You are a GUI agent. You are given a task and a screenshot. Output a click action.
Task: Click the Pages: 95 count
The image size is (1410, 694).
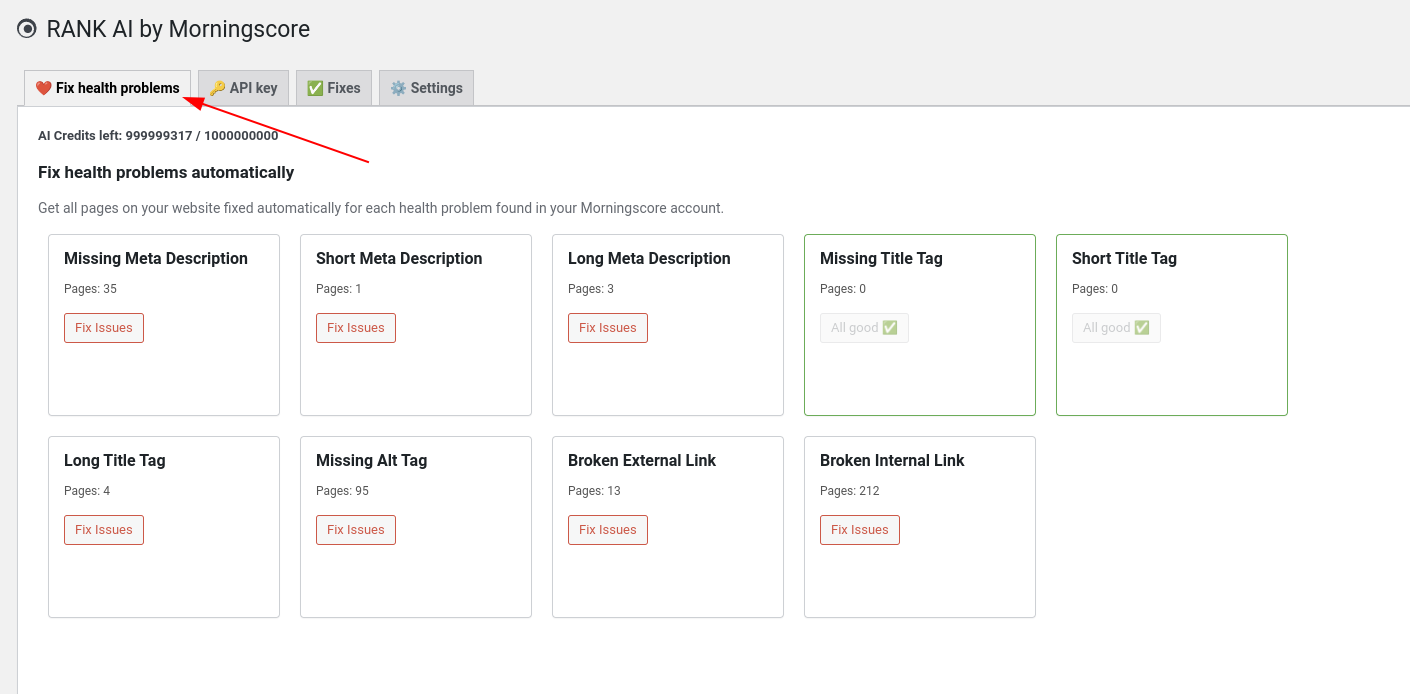click(x=342, y=491)
